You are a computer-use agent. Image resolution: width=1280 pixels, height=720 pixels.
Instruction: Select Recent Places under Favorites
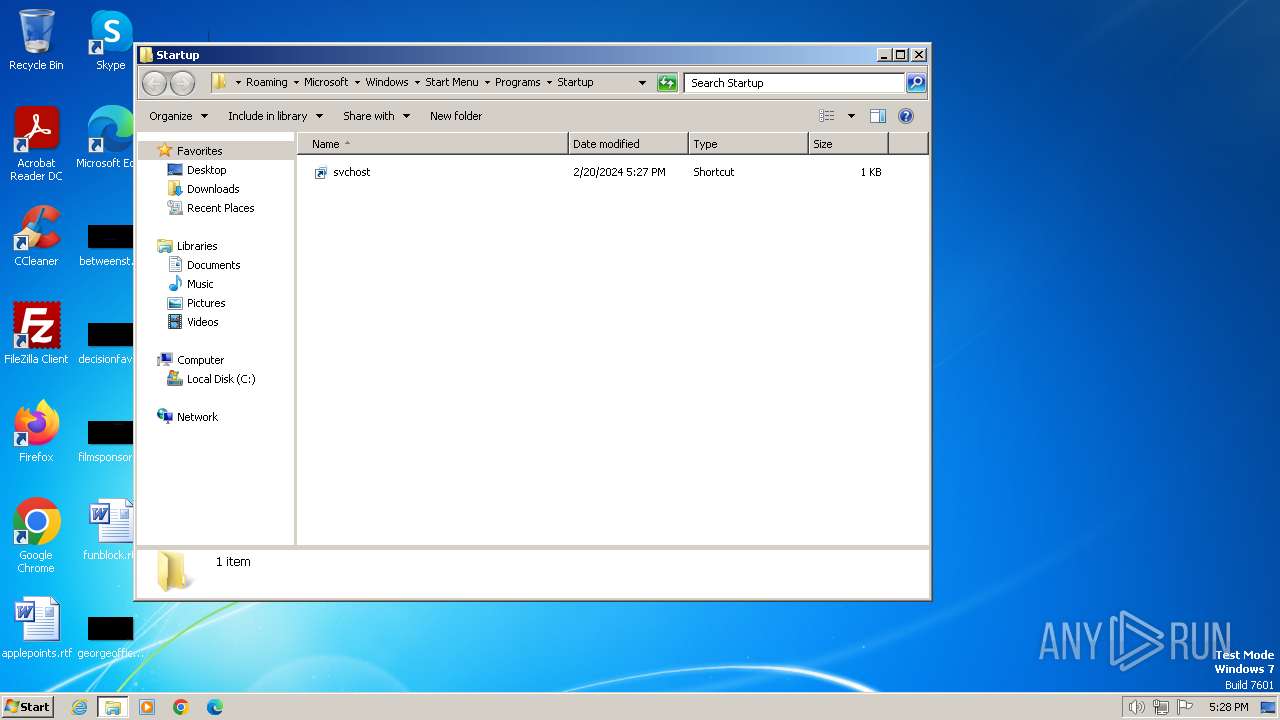coord(220,208)
